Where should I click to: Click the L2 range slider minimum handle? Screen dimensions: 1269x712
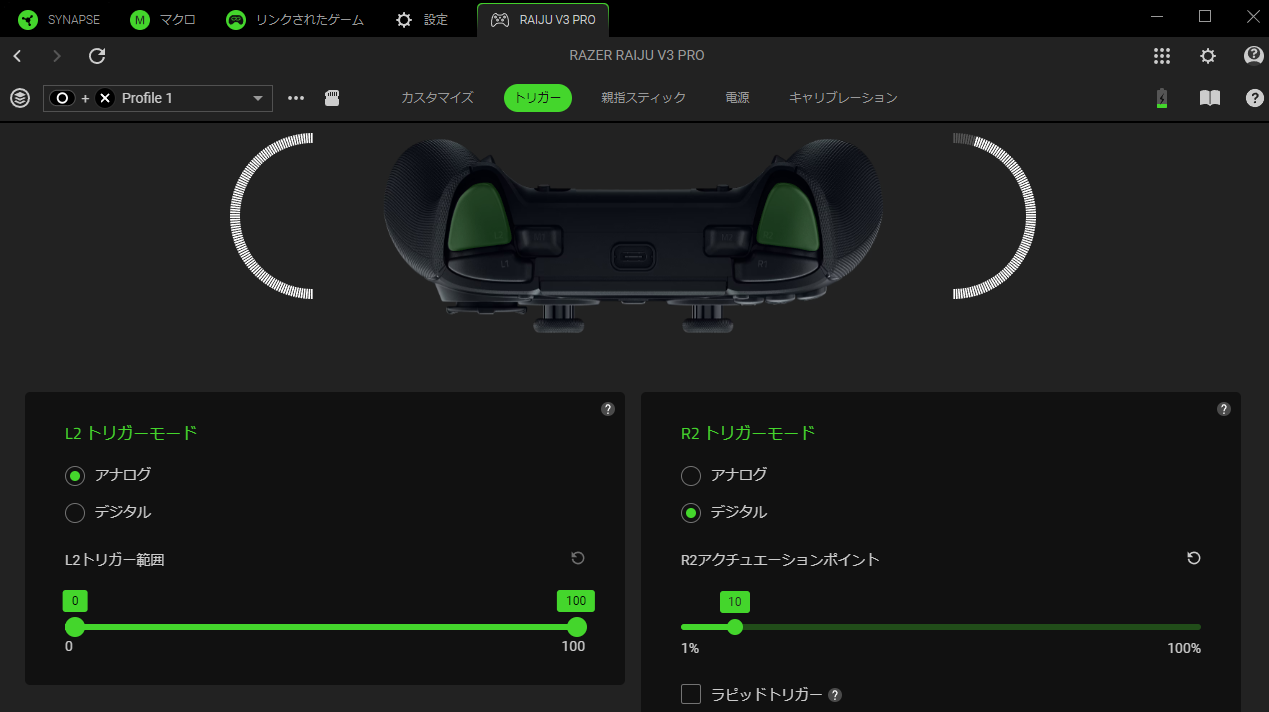point(75,627)
